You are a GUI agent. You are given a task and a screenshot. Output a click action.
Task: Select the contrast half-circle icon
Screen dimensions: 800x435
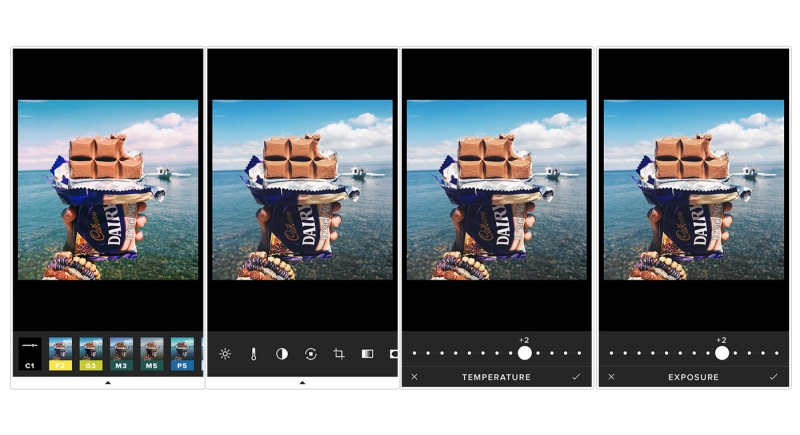coord(282,354)
